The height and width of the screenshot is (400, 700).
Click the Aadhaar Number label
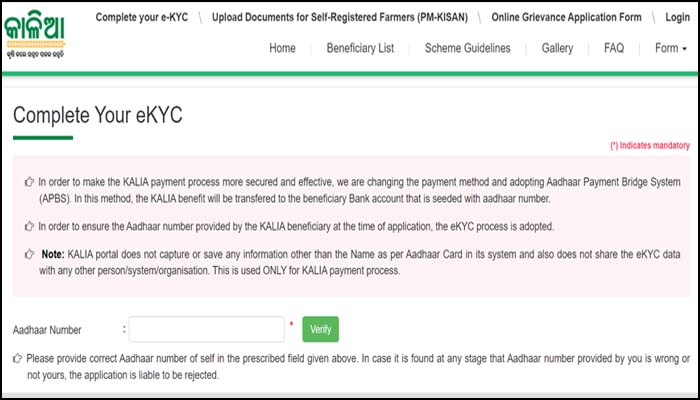click(47, 329)
